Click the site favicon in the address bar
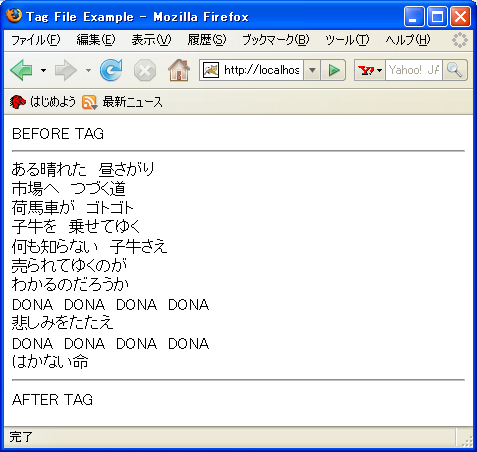477x452 pixels. [x=211, y=70]
